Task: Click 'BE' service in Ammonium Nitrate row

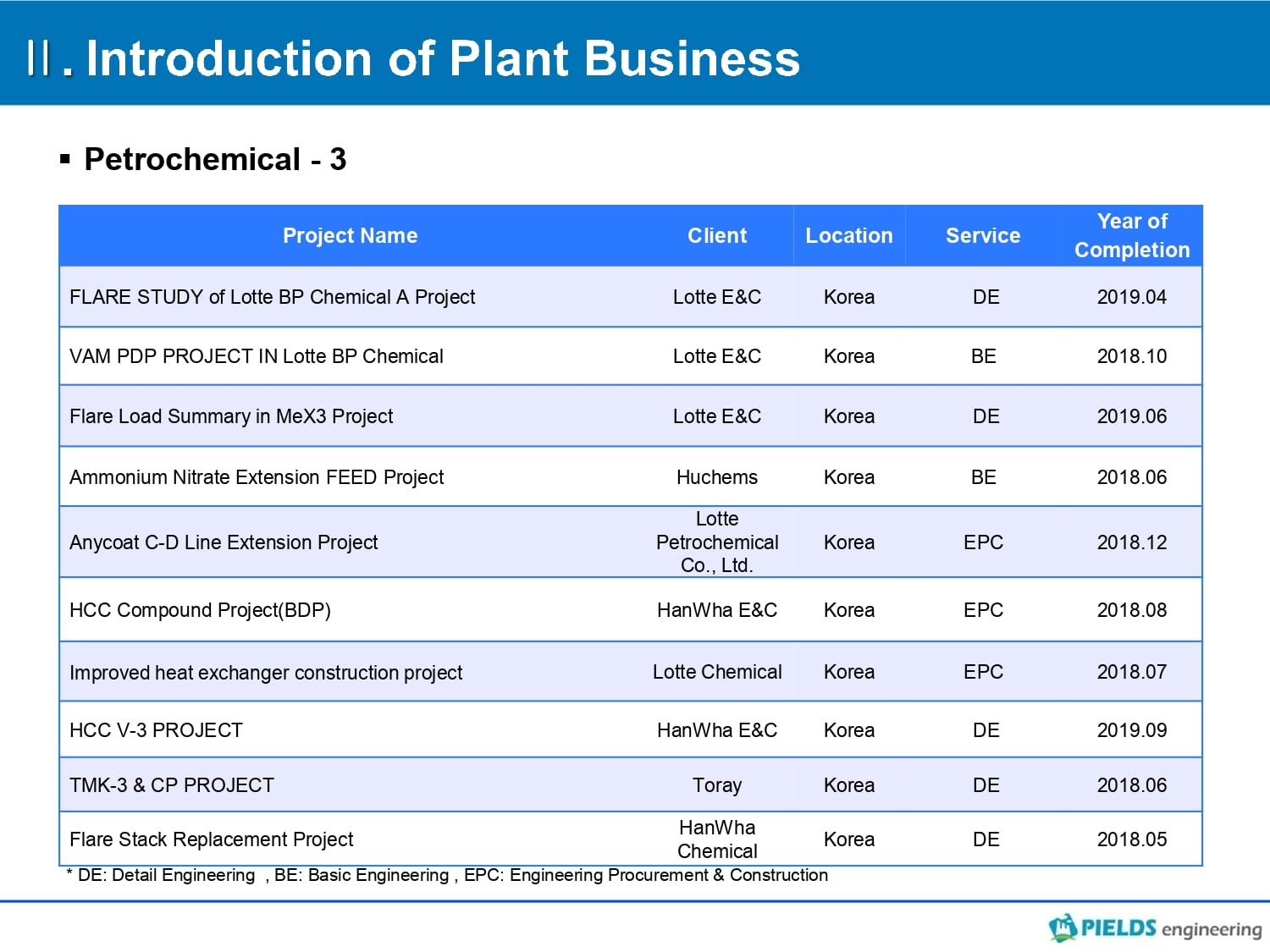Action: point(983,477)
